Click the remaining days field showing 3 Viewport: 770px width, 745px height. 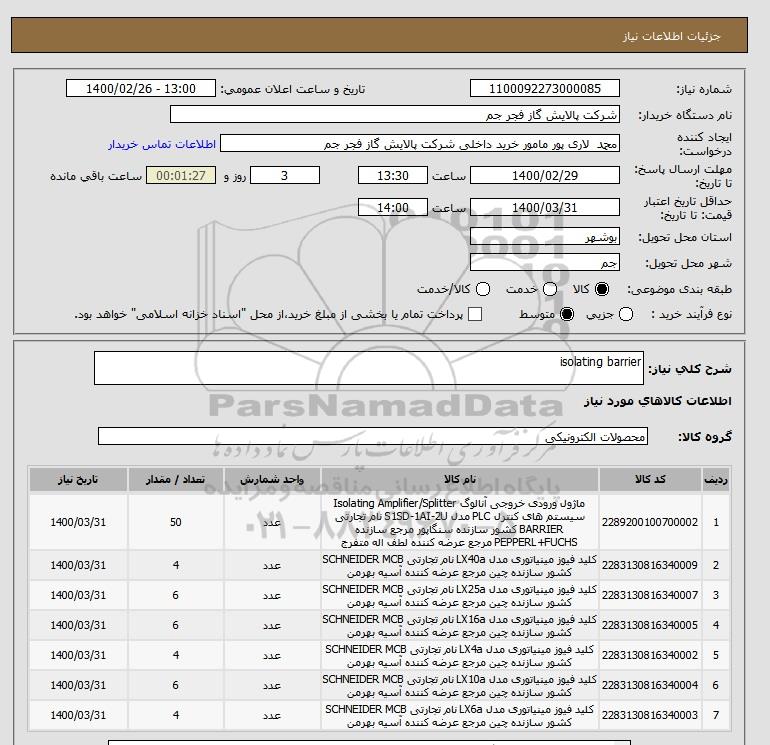tap(285, 175)
